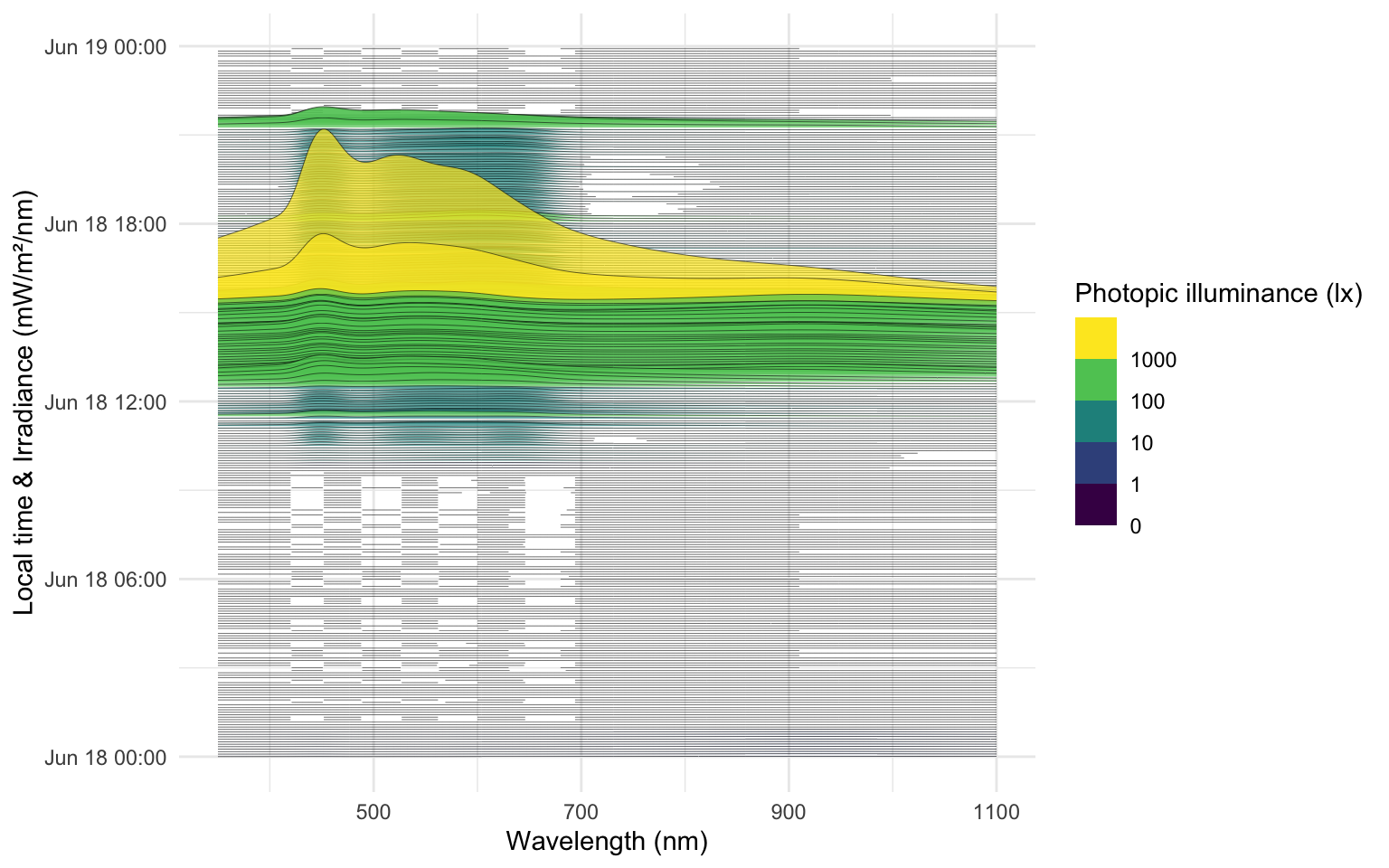
Task: Click the 700 wavelength tick label
Action: coord(581,812)
